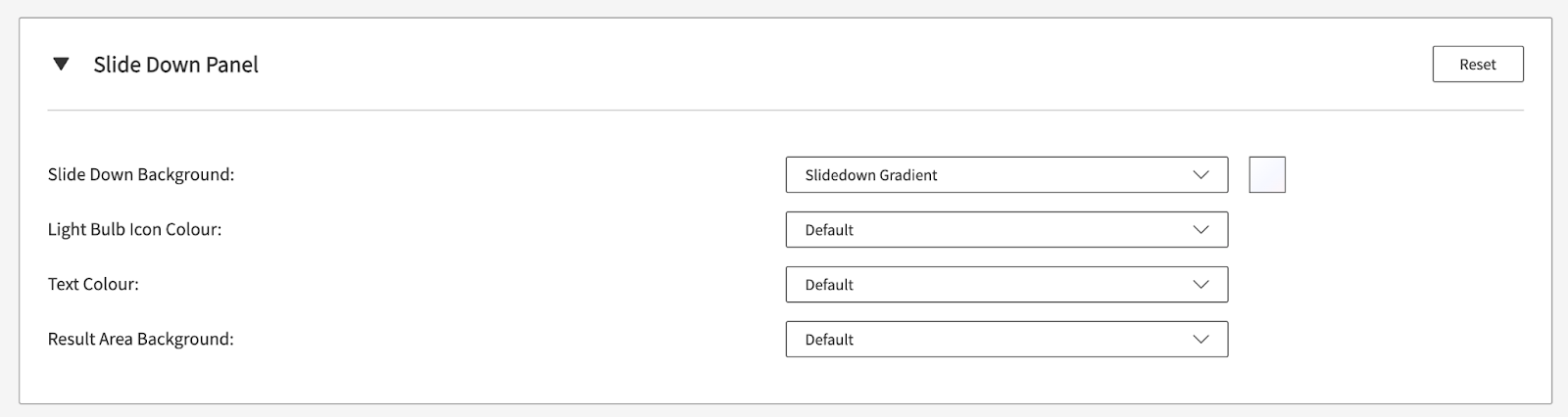Click the Slide Down Panel heading
This screenshot has height=417, width=1568.
coord(175,65)
